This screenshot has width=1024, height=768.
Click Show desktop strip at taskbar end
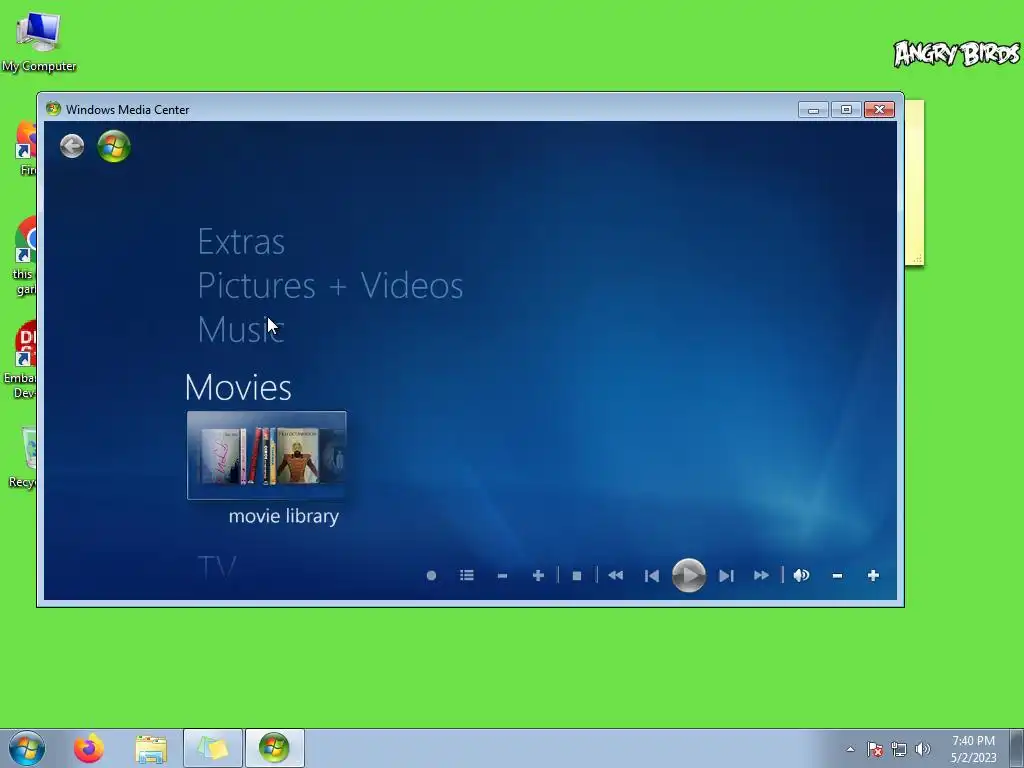(x=1017, y=748)
